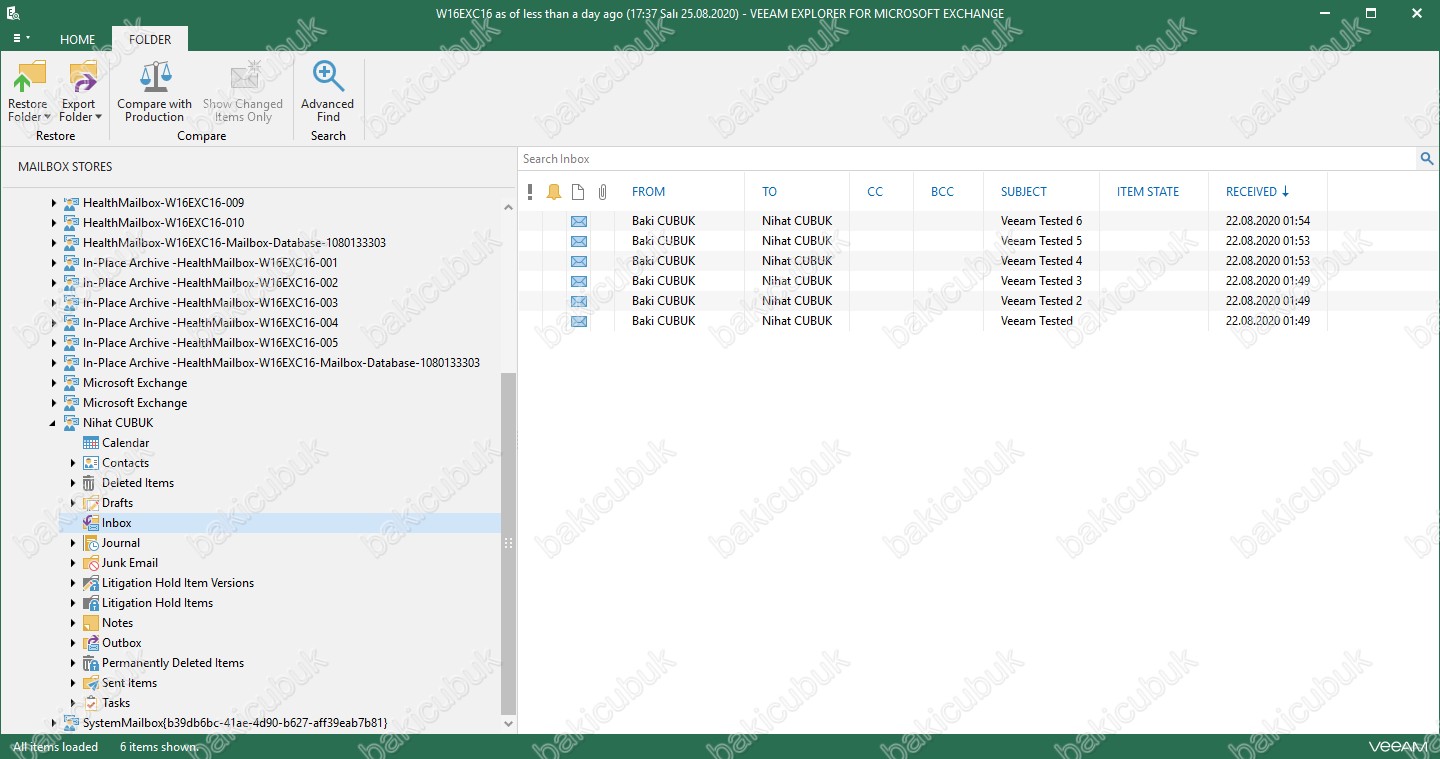Sort by SUBJECT column
Viewport: 1440px width, 759px height.
point(1024,192)
